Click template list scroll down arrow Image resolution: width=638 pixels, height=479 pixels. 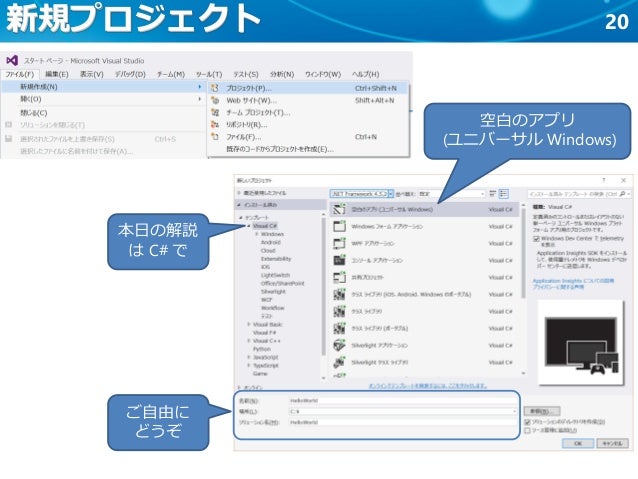[523, 373]
